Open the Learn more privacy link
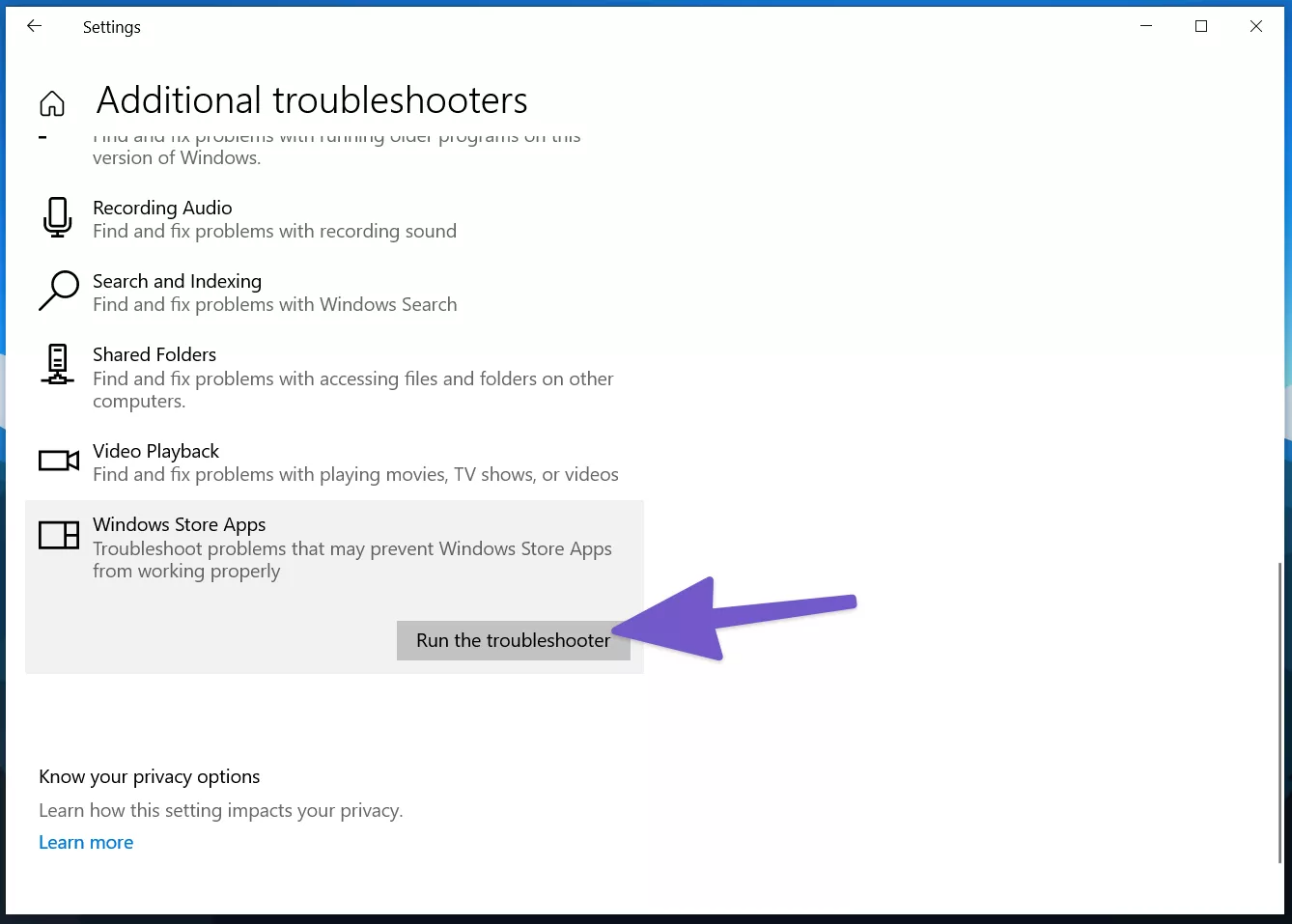The width and height of the screenshot is (1292, 924). [x=86, y=842]
